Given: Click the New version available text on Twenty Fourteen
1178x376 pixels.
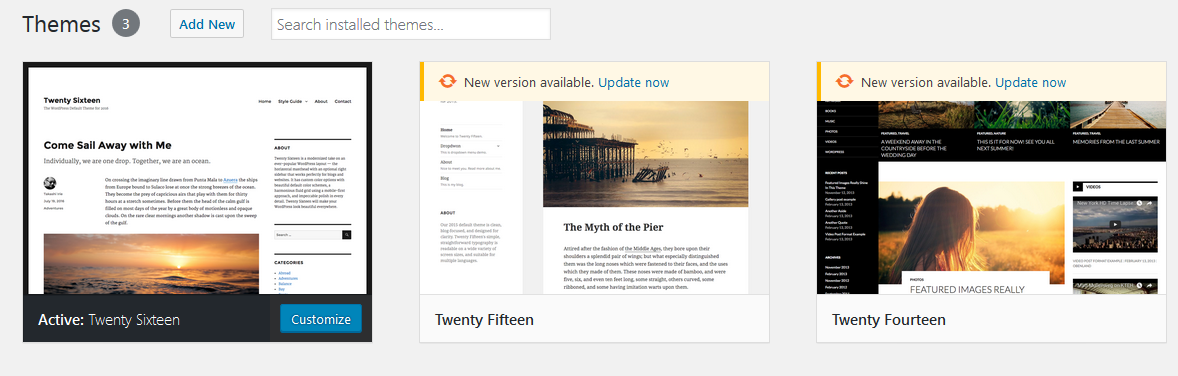Looking at the screenshot, I should point(926,82).
